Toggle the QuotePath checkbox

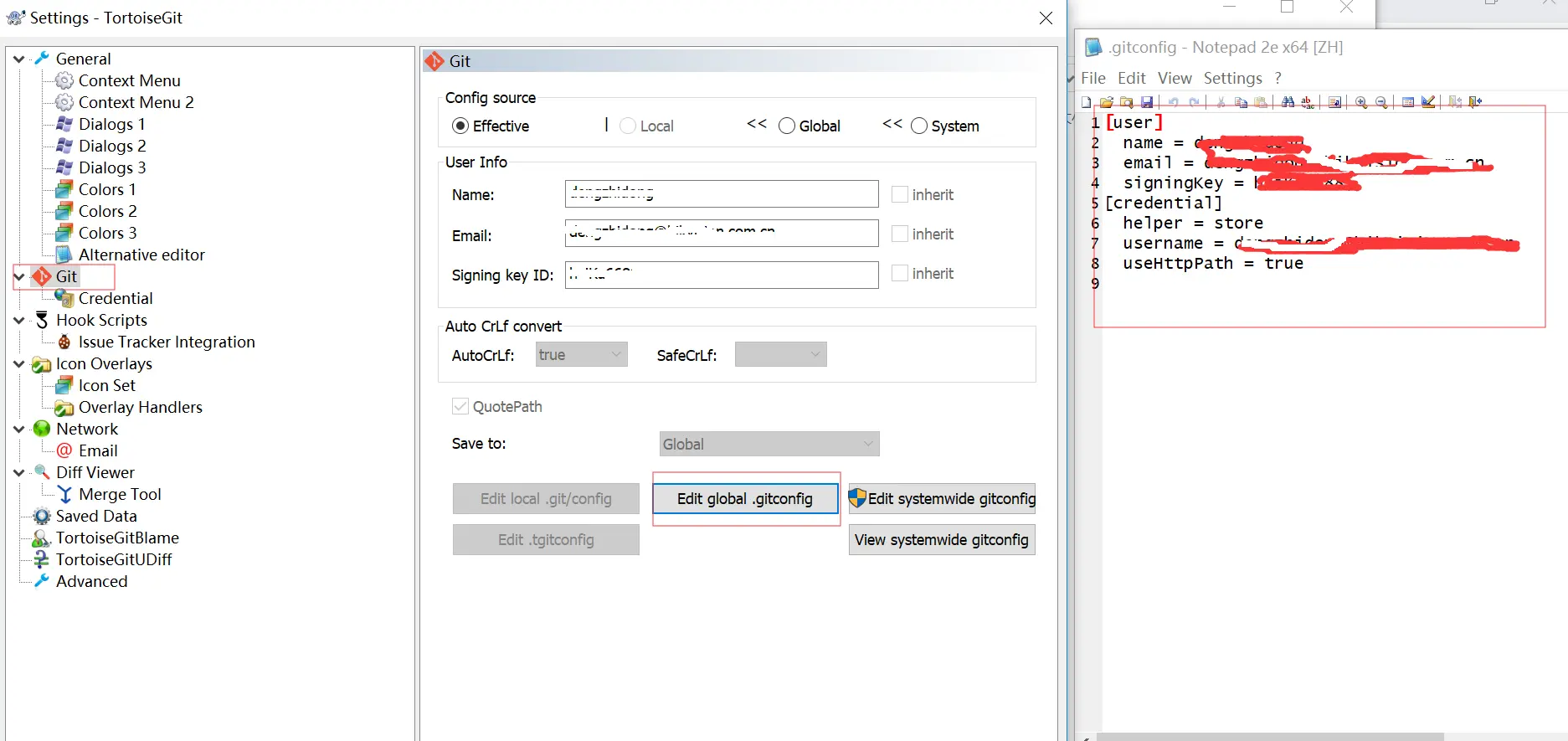click(460, 406)
